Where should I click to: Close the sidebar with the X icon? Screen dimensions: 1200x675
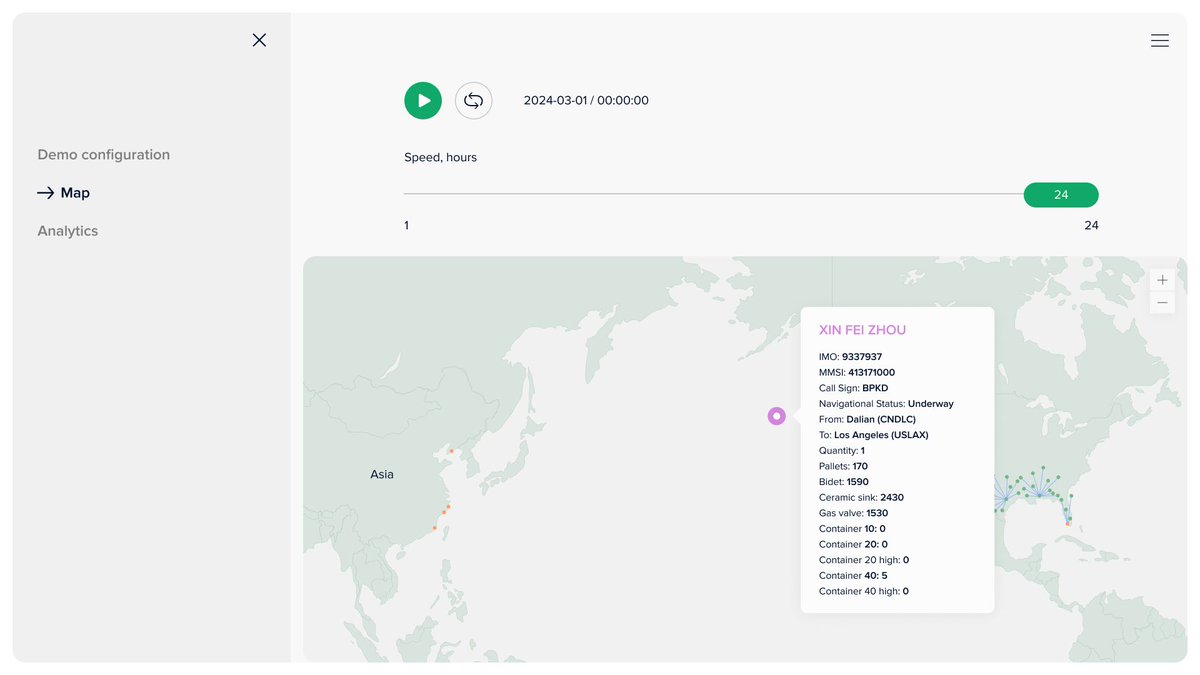pos(259,40)
